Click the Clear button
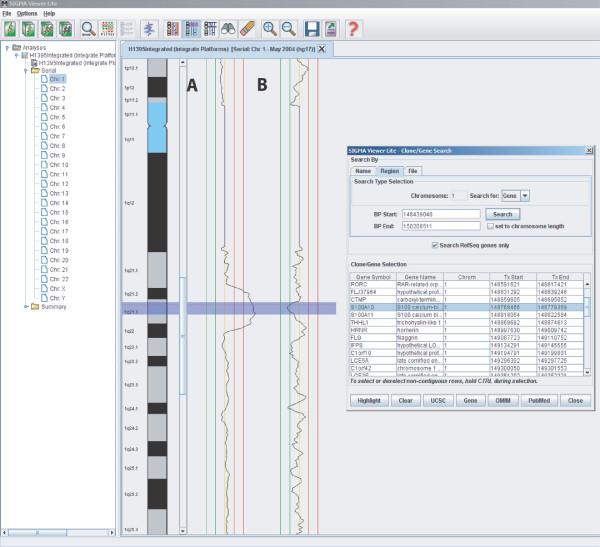Viewport: 600px width, 547px height. [406, 400]
